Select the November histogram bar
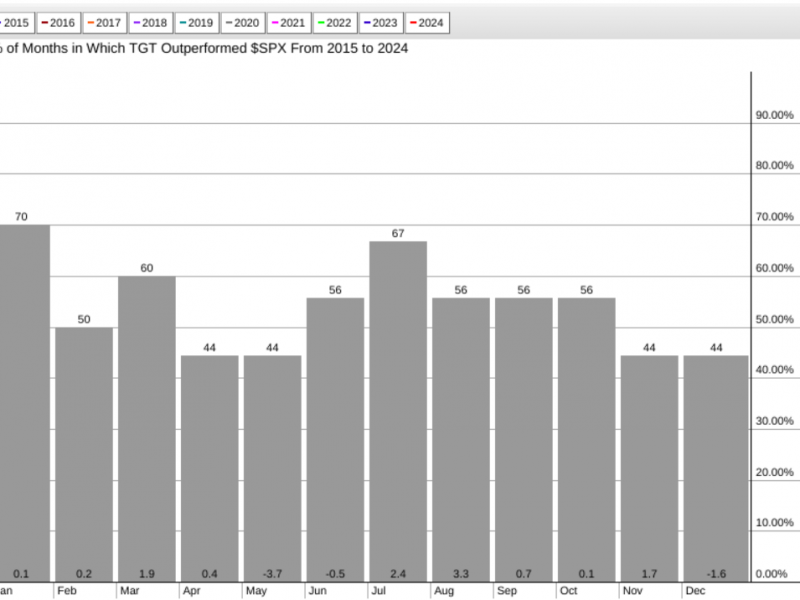This screenshot has height=600, width=800. (x=649, y=468)
